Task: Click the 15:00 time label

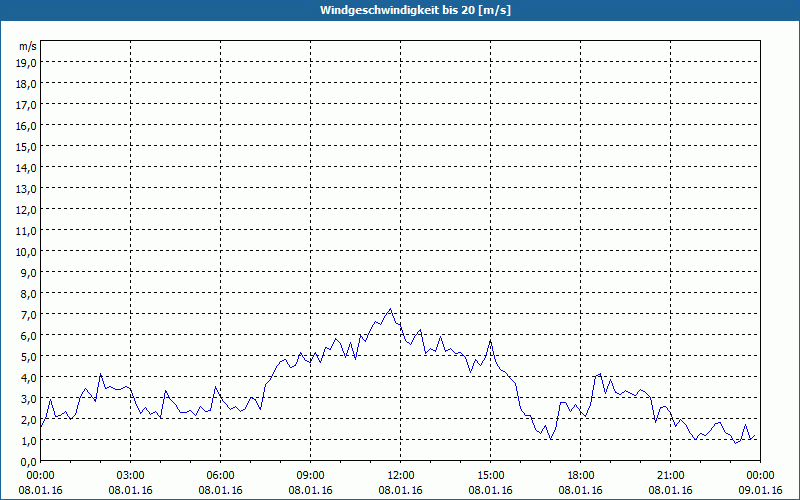Action: 490,476
